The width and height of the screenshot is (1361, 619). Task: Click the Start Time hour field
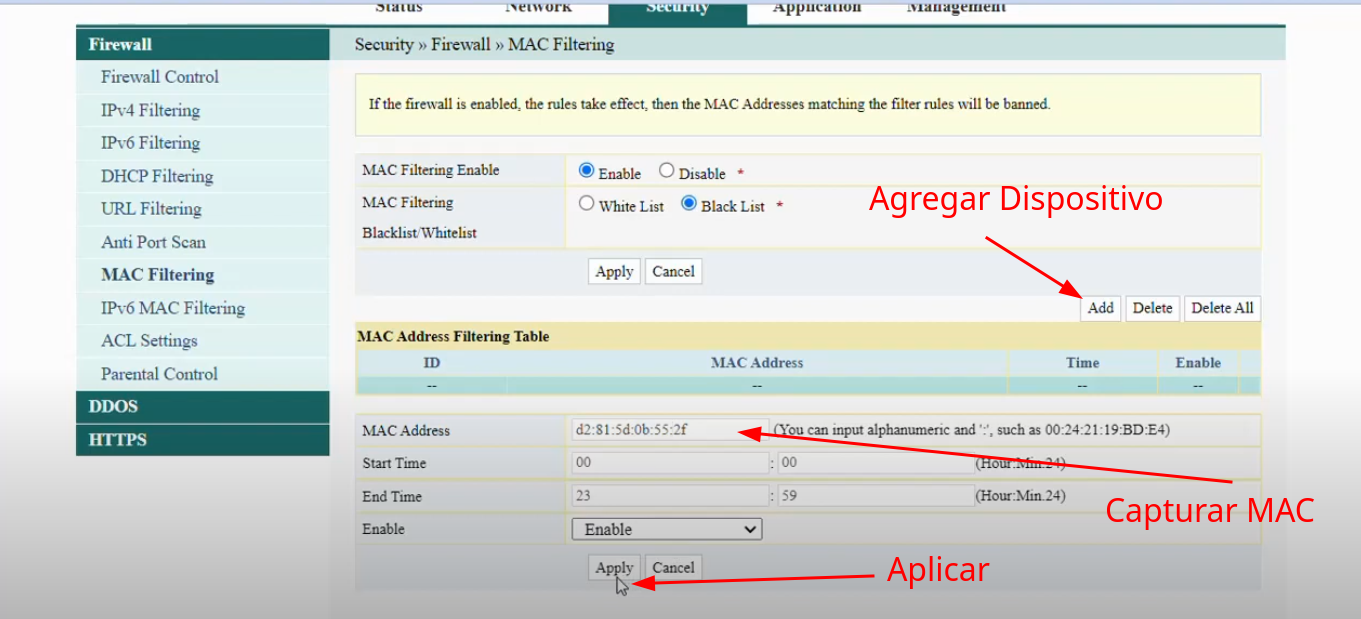(x=669, y=463)
